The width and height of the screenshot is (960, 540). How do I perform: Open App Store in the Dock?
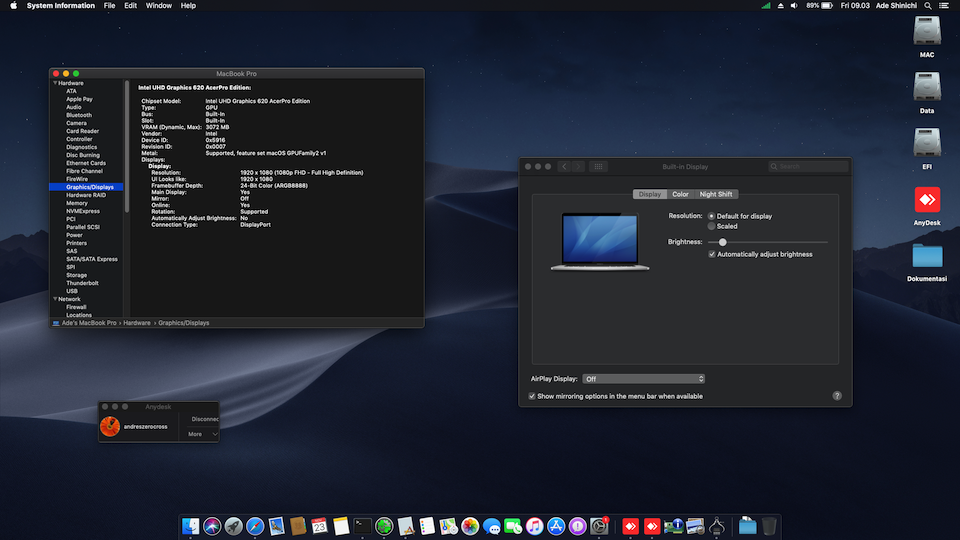[x=556, y=526]
